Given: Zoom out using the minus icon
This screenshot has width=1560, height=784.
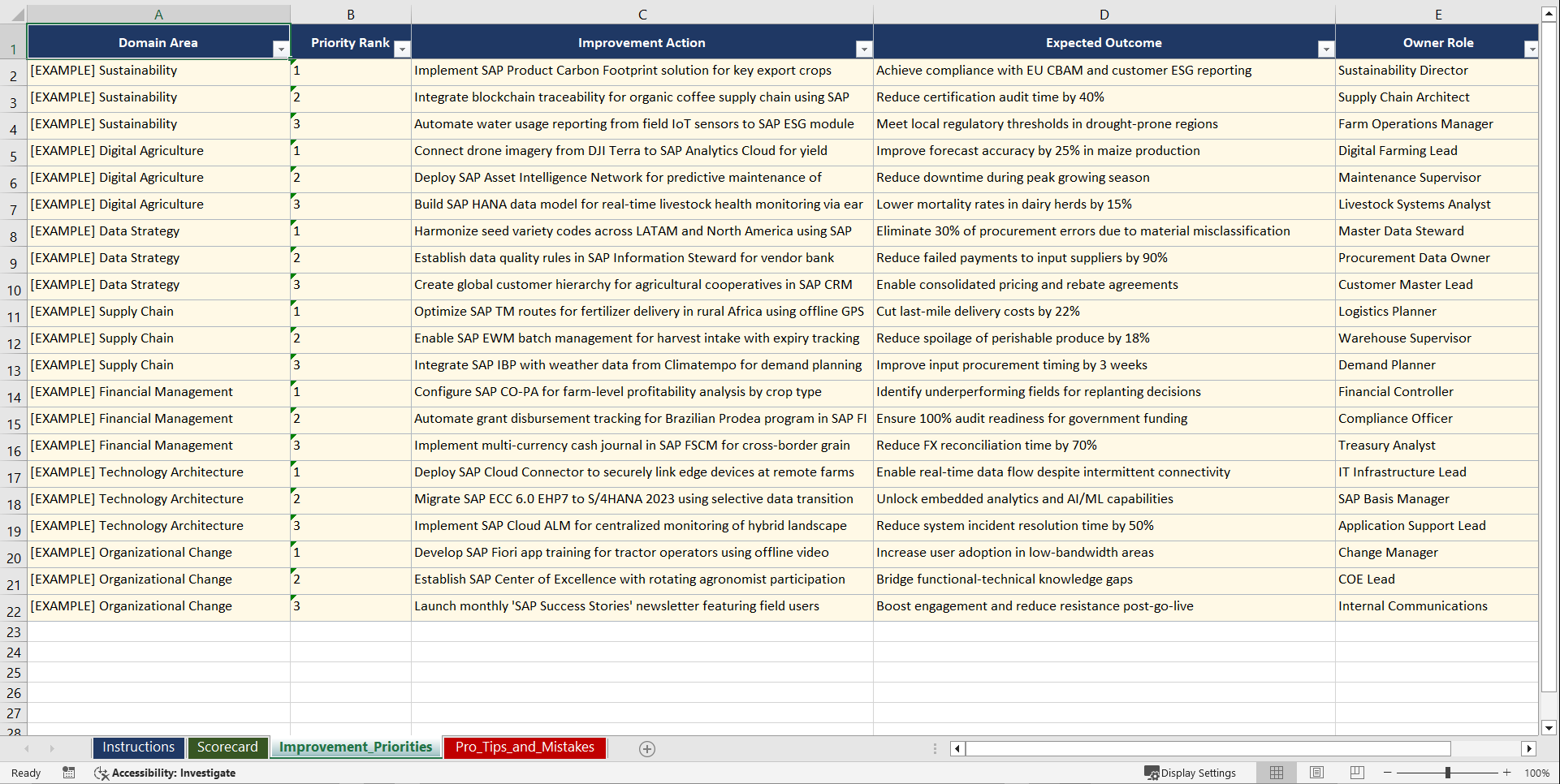Looking at the screenshot, I should tap(1387, 773).
